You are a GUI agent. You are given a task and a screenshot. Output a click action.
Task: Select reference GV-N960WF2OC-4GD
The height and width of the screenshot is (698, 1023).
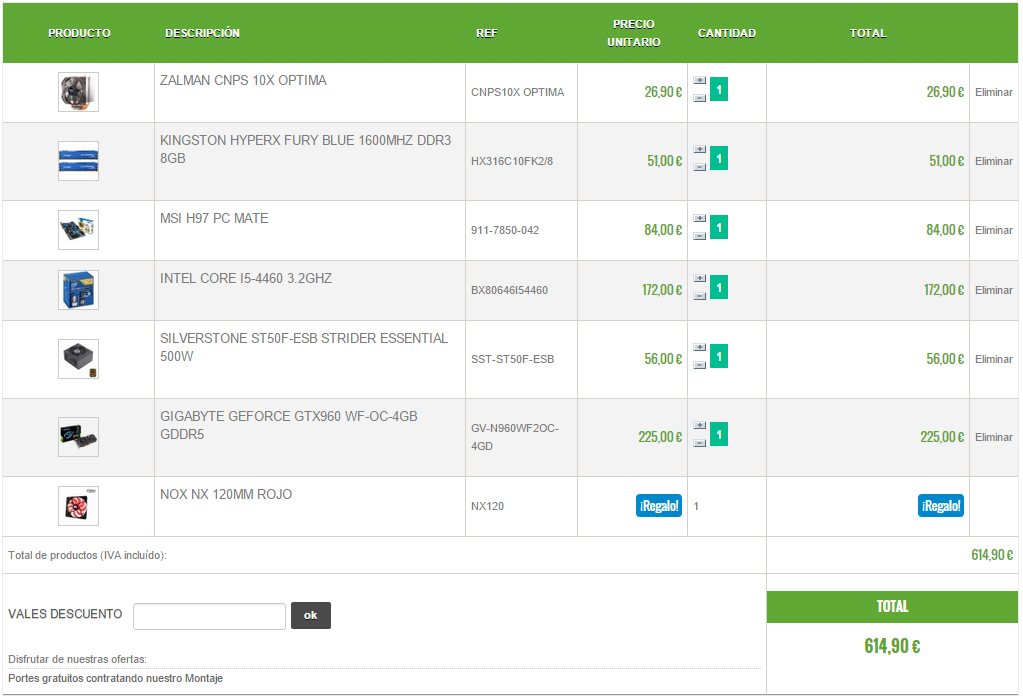[x=515, y=437]
